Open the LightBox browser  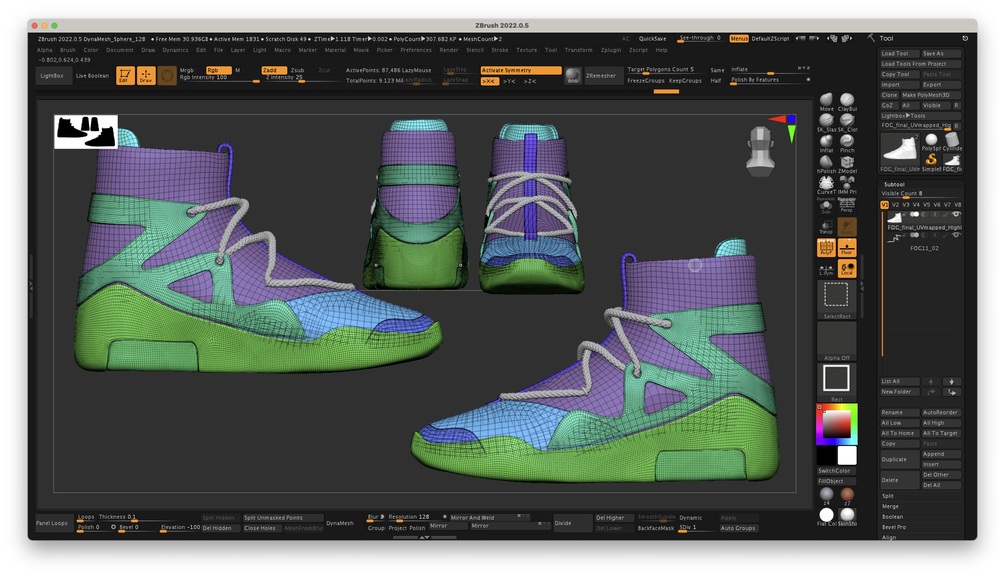pyautogui.click(x=52, y=76)
